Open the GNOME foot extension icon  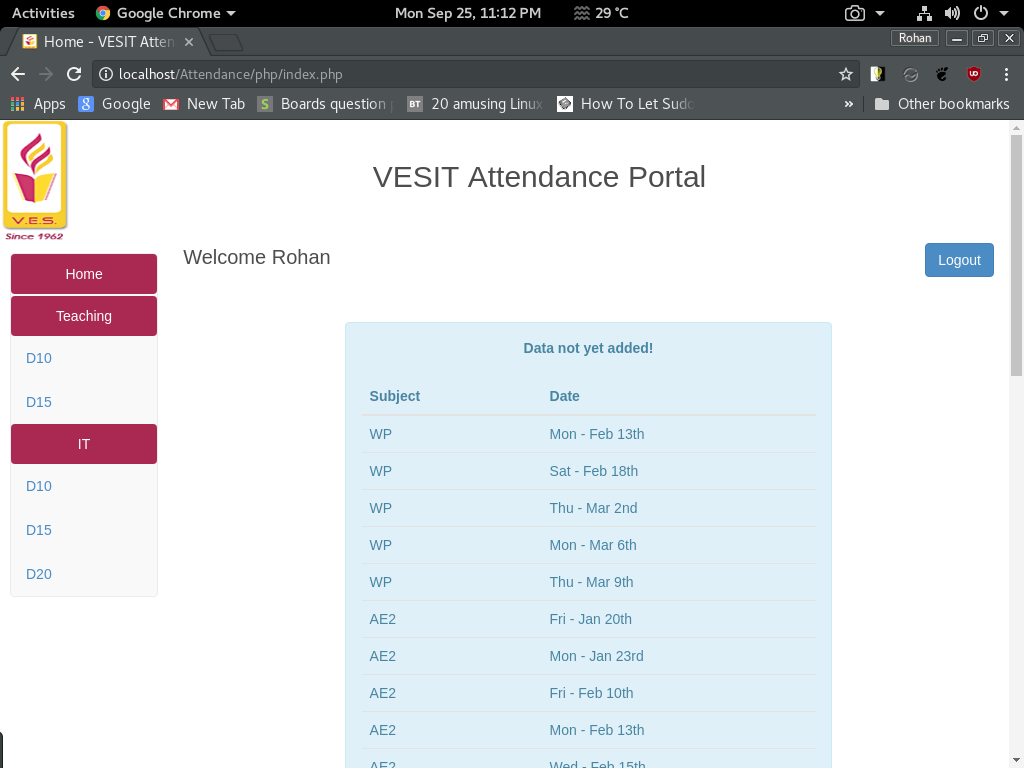coord(942,74)
